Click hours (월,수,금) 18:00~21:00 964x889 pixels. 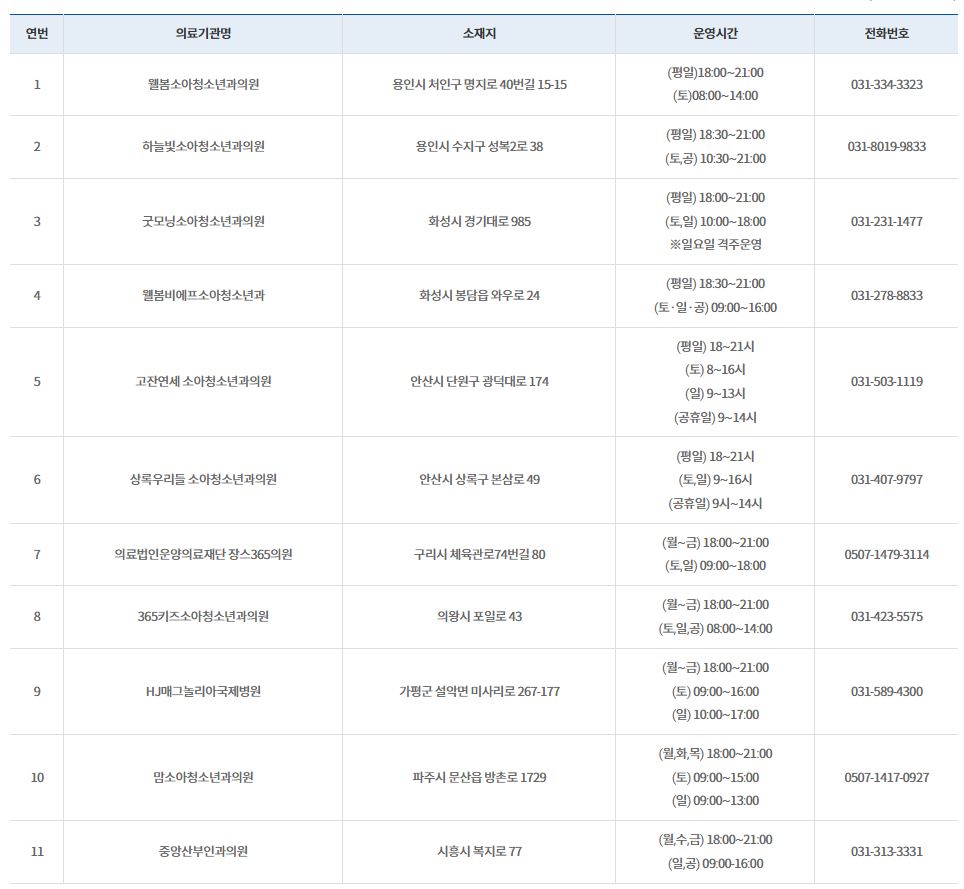click(x=715, y=839)
